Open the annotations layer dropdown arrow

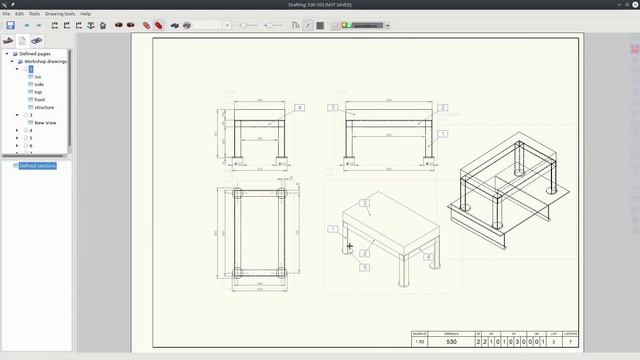(x=387, y=26)
